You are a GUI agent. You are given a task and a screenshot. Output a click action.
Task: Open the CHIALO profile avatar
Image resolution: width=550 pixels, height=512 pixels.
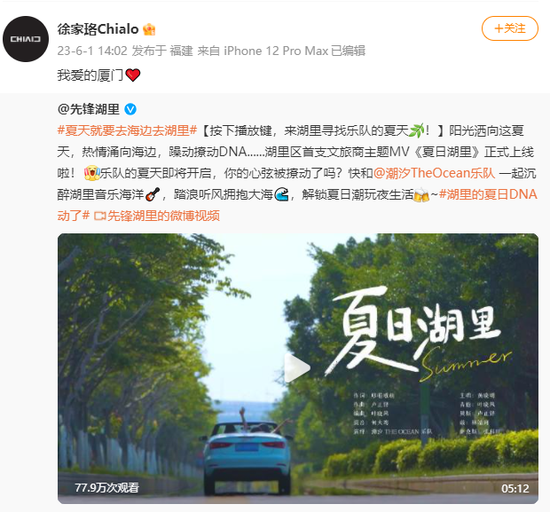26,39
